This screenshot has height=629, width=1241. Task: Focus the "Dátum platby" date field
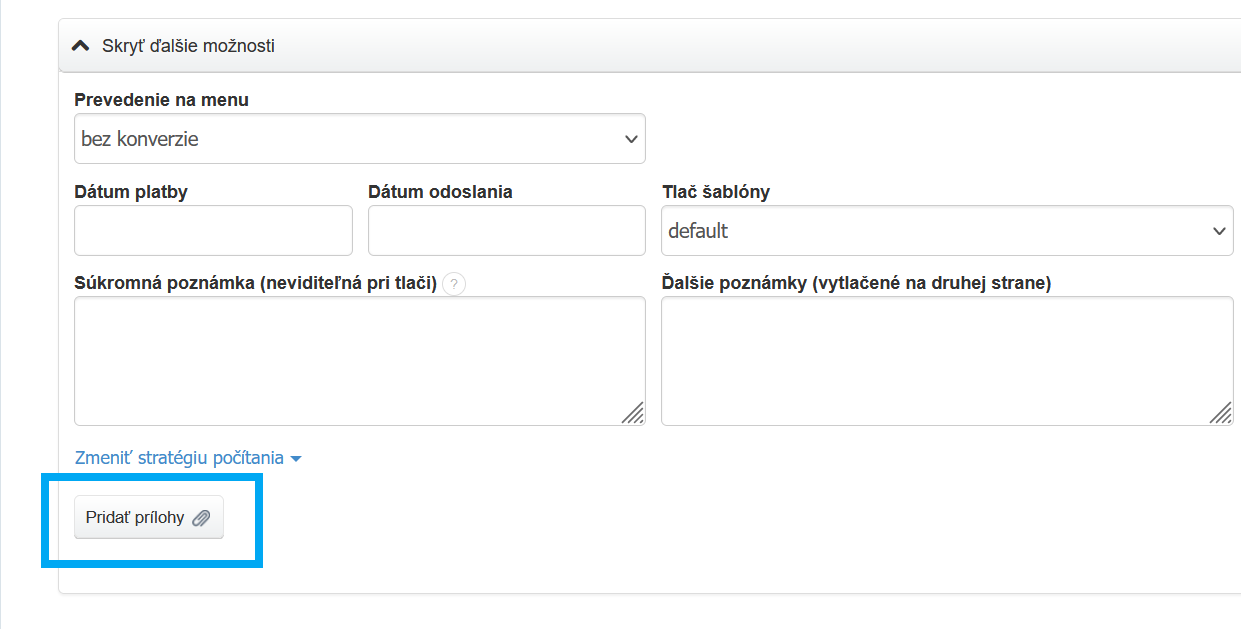pos(213,231)
